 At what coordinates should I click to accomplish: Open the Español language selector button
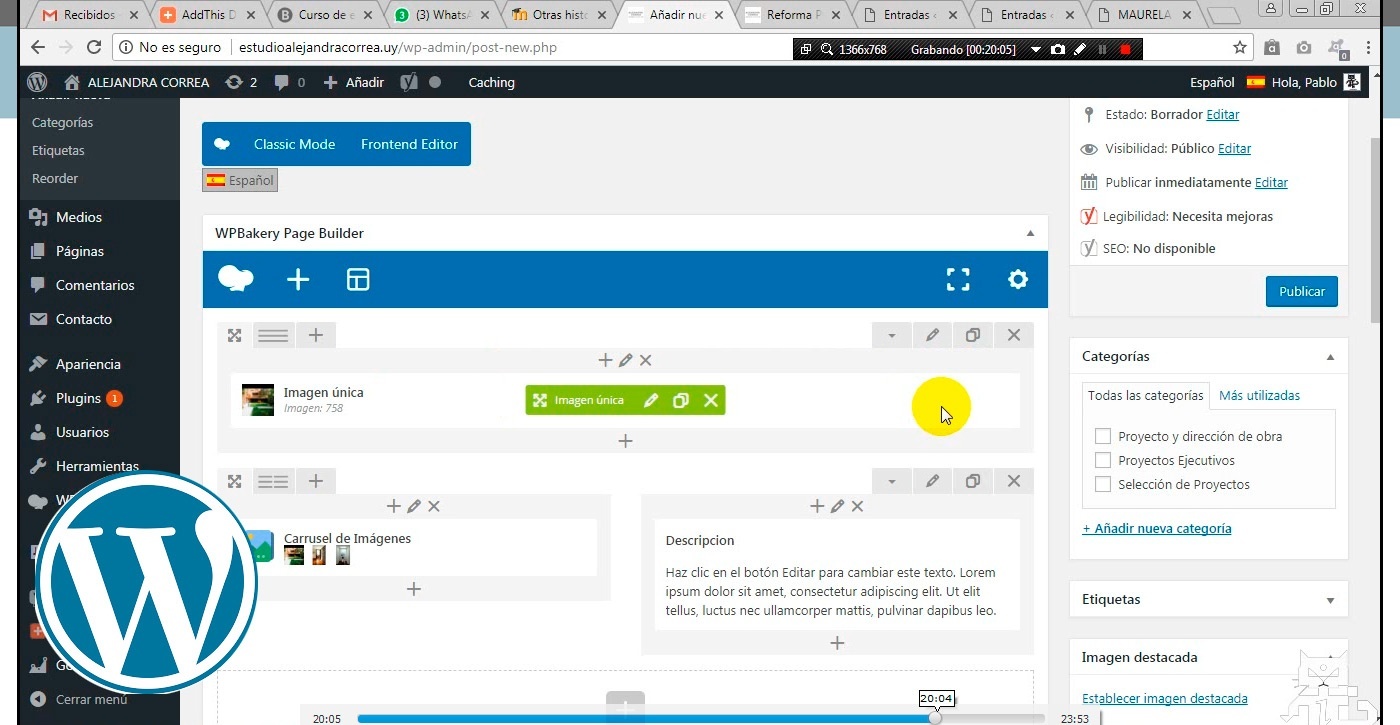[x=240, y=180]
